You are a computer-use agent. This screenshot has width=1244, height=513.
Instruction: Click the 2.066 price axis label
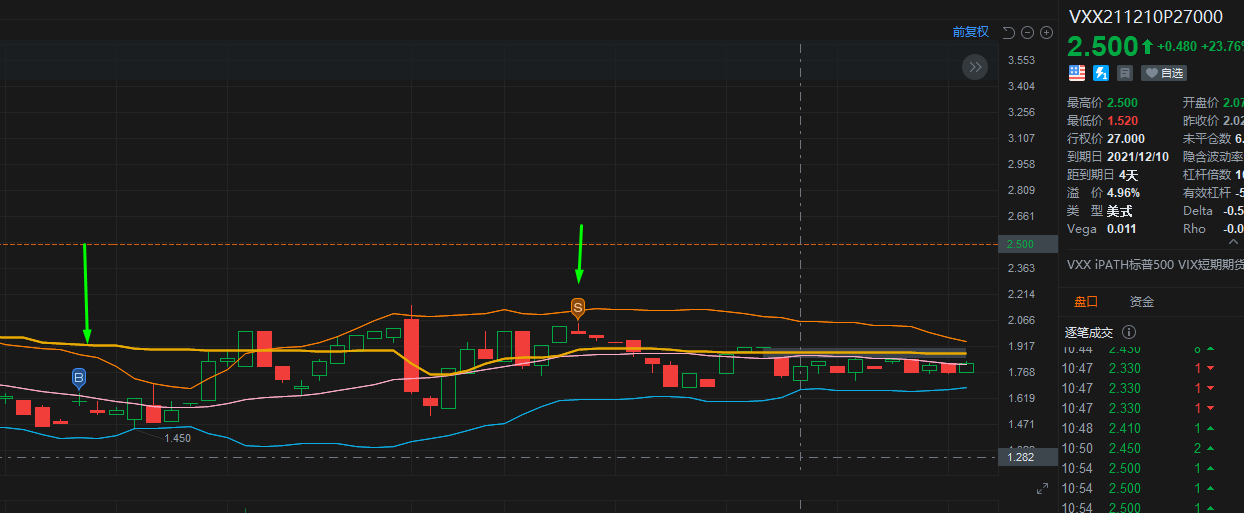click(x=1021, y=320)
